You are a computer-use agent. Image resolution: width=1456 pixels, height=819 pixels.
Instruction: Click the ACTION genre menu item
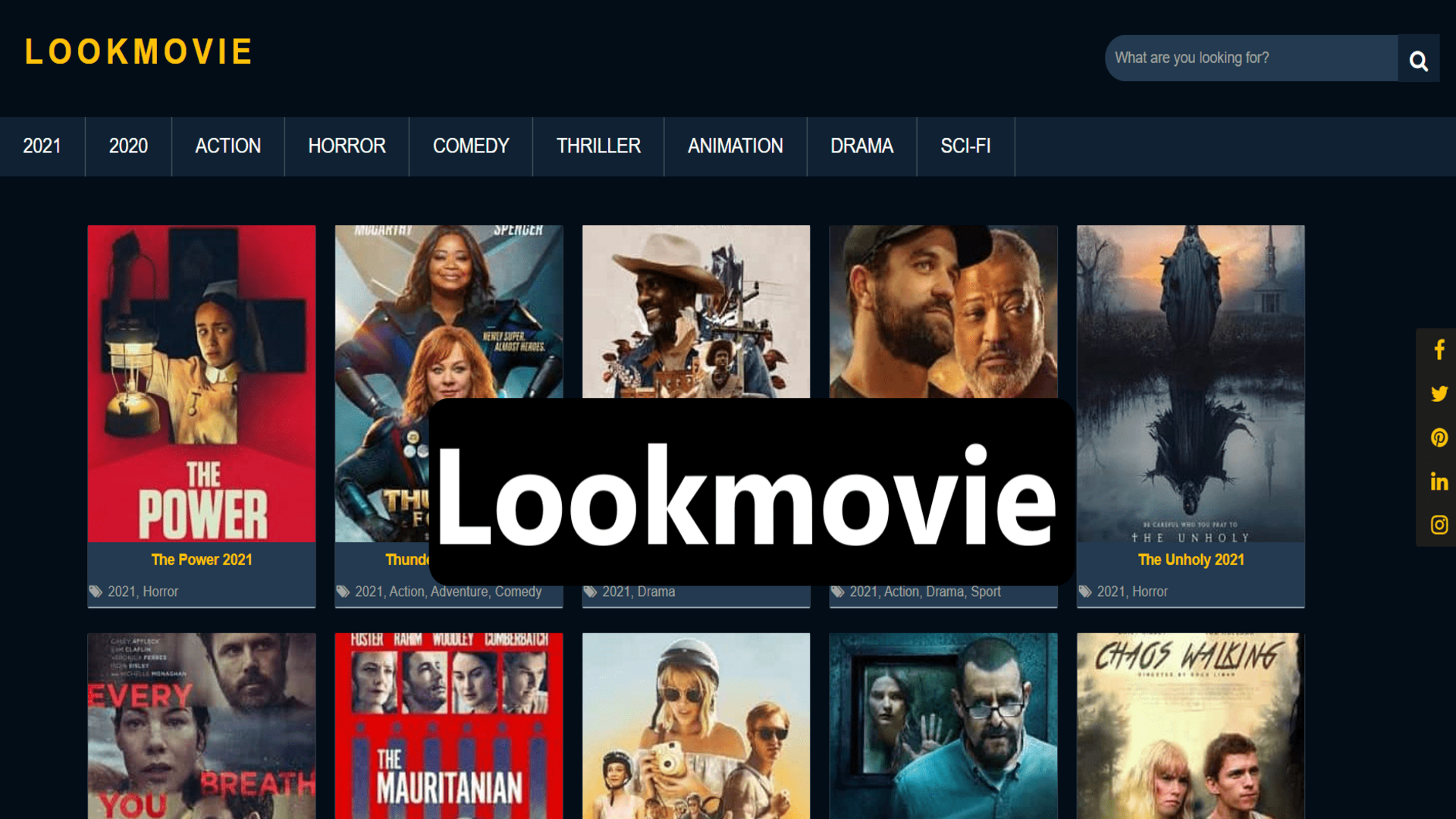[x=228, y=146]
